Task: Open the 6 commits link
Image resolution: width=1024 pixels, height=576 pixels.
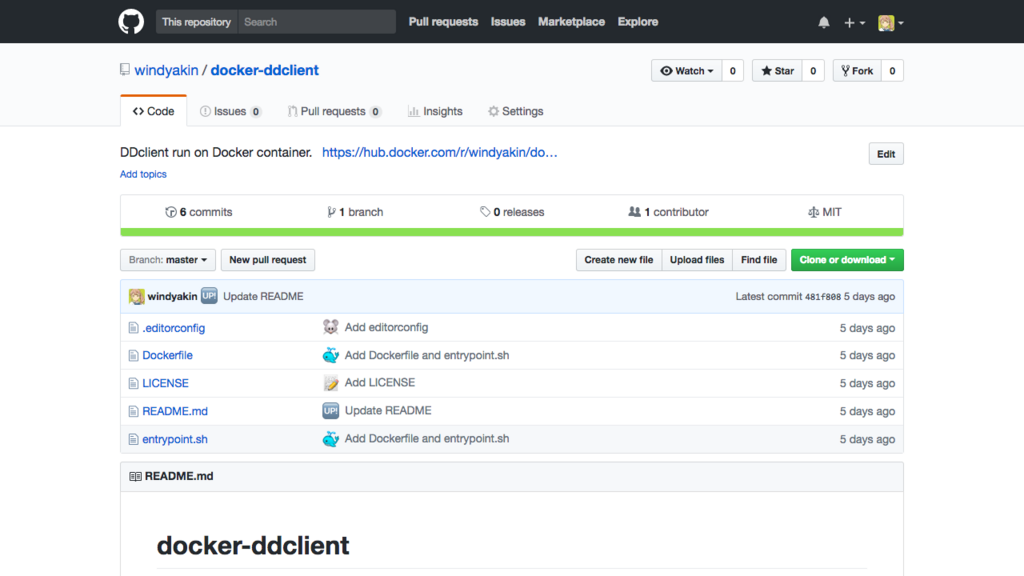Action: [x=199, y=212]
